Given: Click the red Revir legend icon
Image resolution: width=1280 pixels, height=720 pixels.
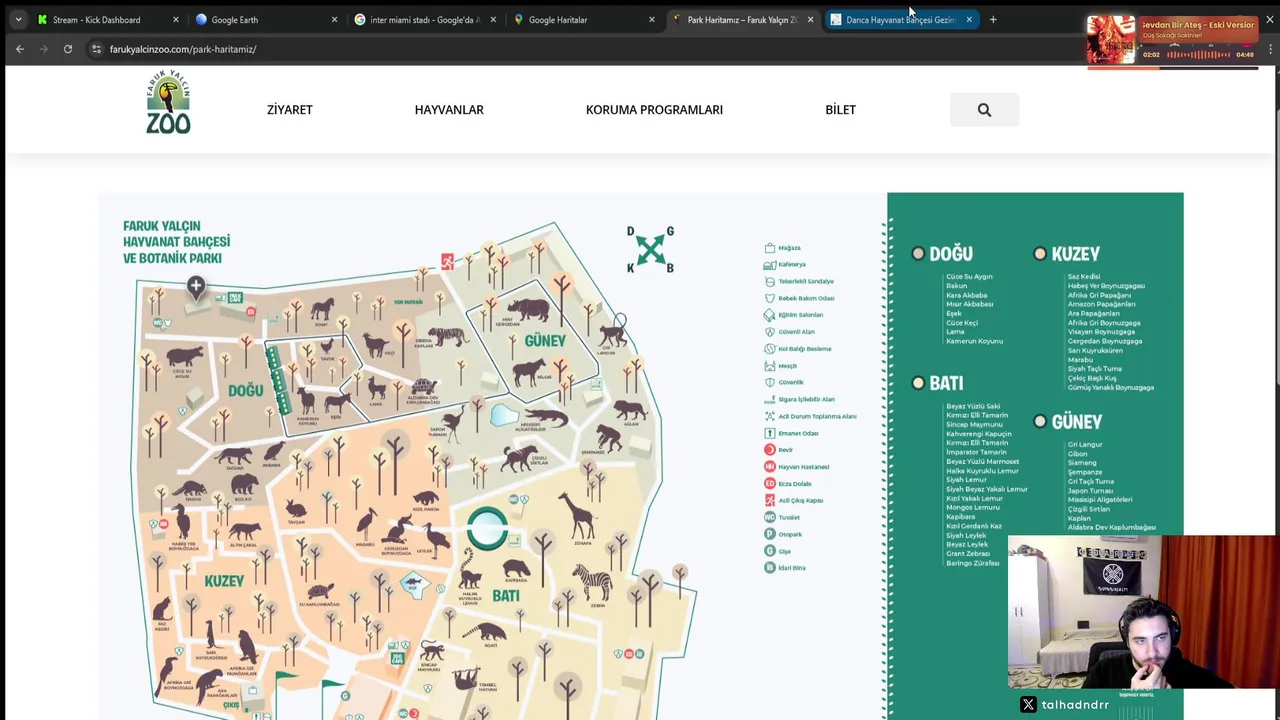Looking at the screenshot, I should tap(770, 450).
